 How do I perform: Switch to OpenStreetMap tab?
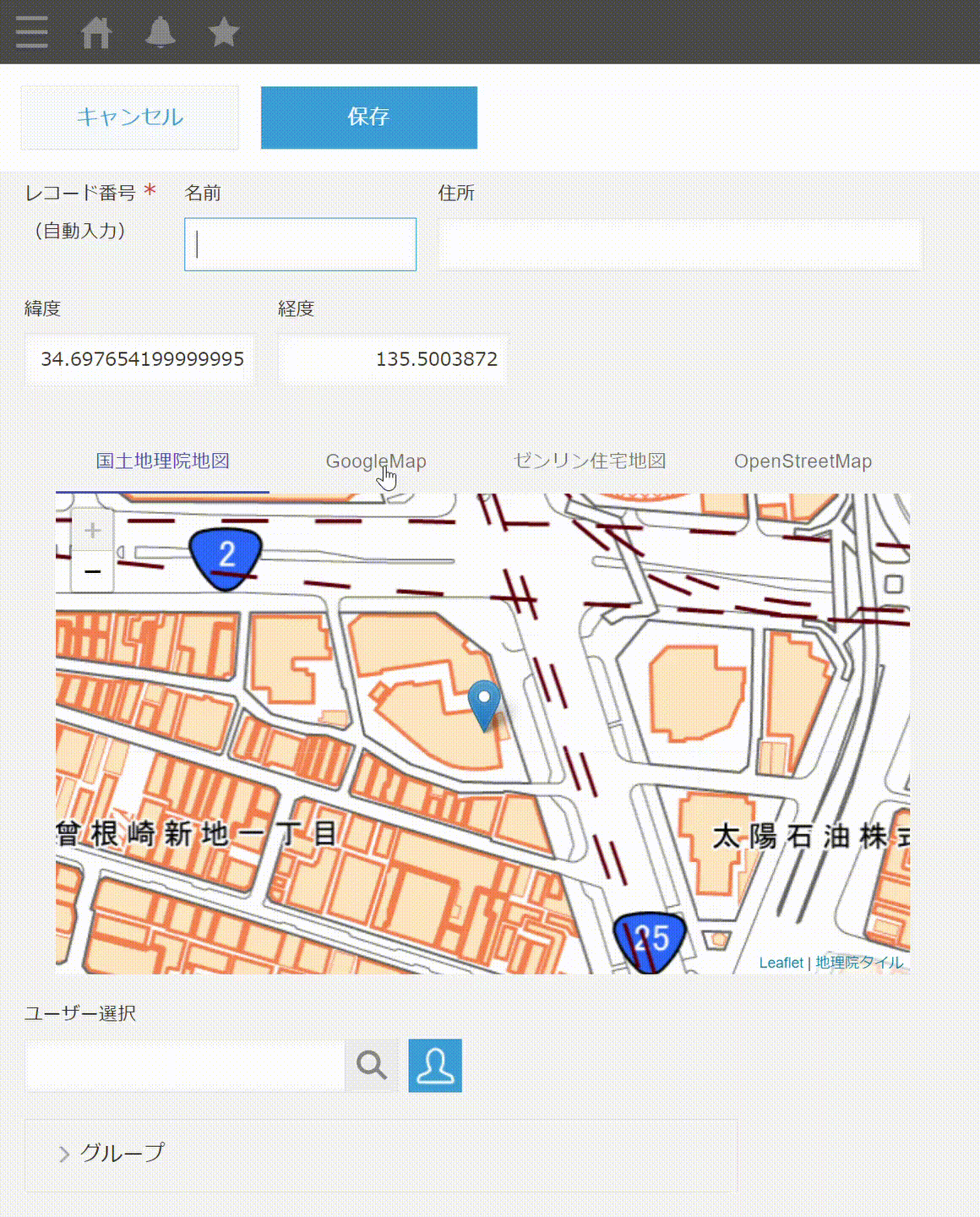[x=803, y=461]
